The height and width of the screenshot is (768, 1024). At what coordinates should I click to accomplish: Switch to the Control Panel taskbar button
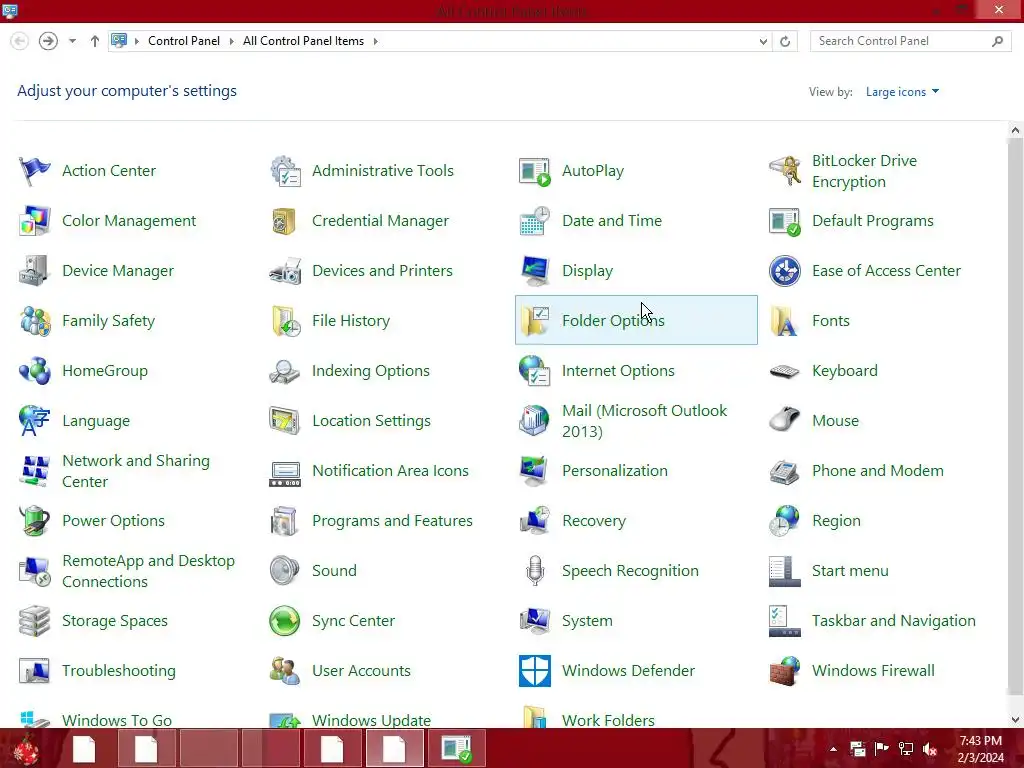456,748
